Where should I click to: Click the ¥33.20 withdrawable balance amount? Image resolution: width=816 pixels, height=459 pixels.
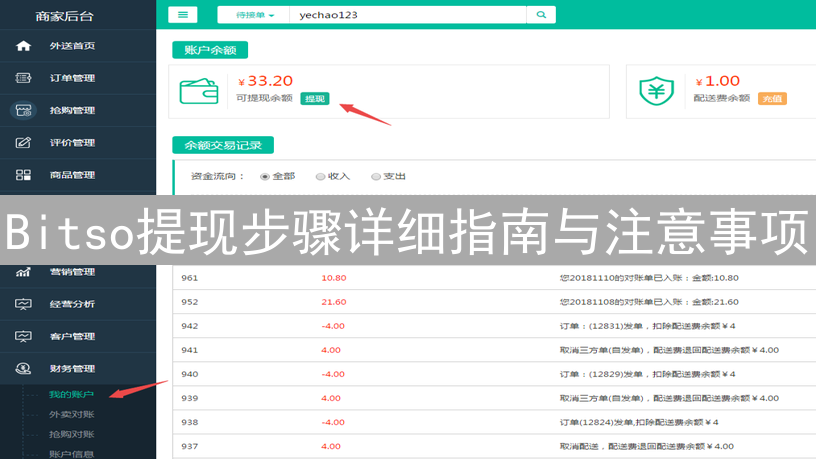pyautogui.click(x=265, y=81)
